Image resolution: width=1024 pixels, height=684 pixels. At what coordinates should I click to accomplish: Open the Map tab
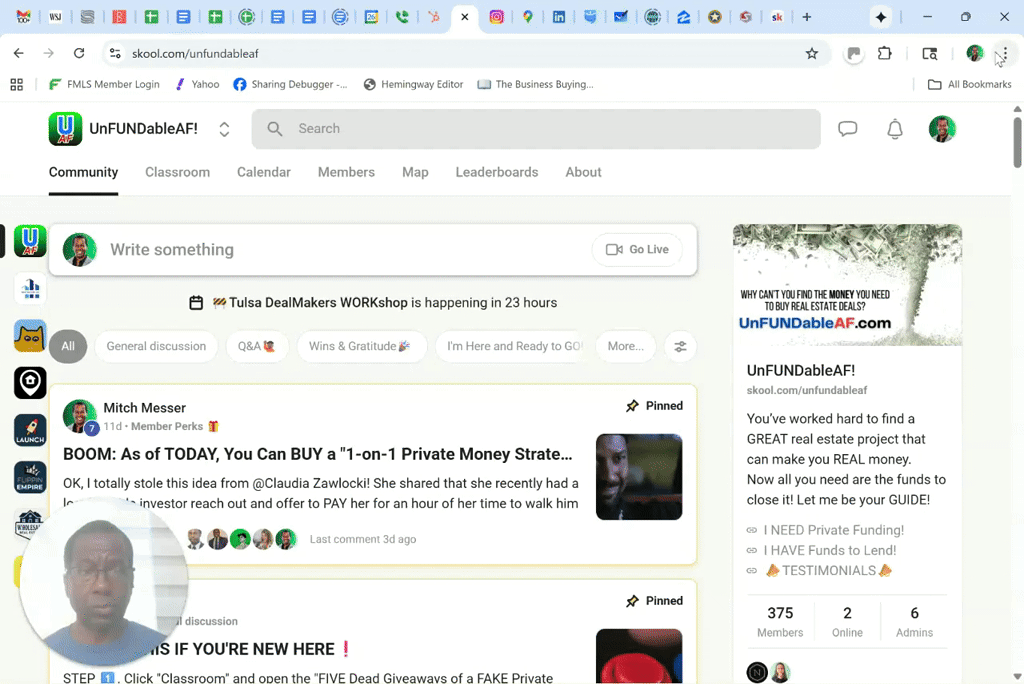pyautogui.click(x=415, y=172)
